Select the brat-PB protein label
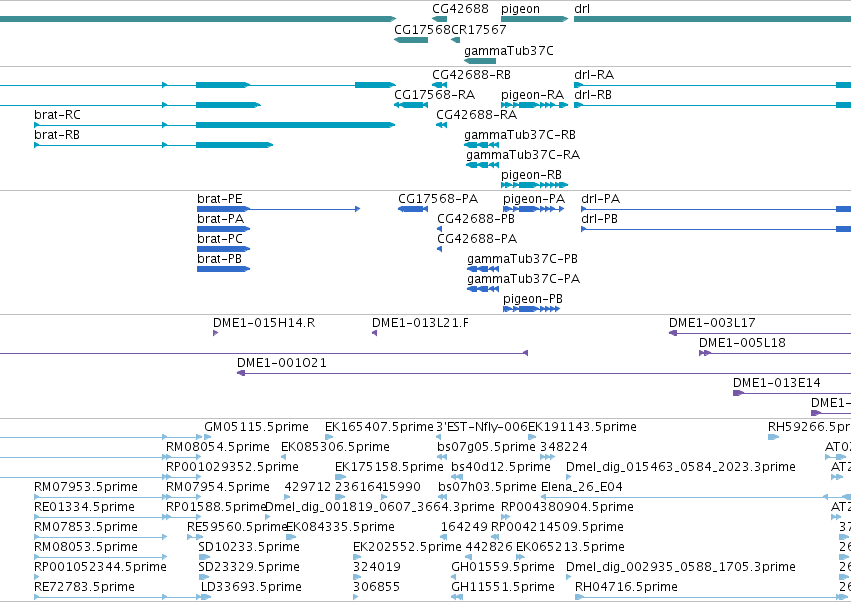 click(219, 259)
